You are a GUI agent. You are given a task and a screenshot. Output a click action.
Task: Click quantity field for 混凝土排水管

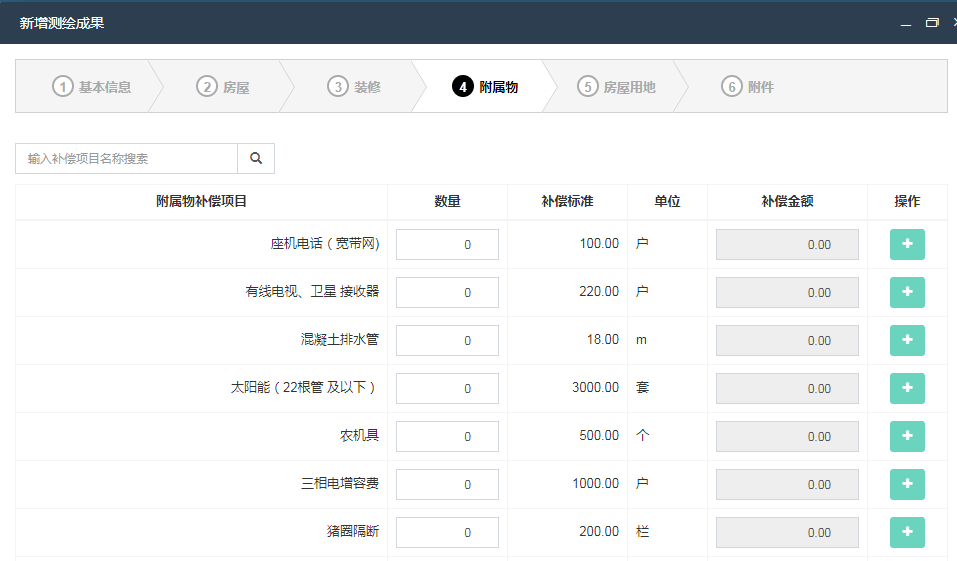(x=447, y=340)
